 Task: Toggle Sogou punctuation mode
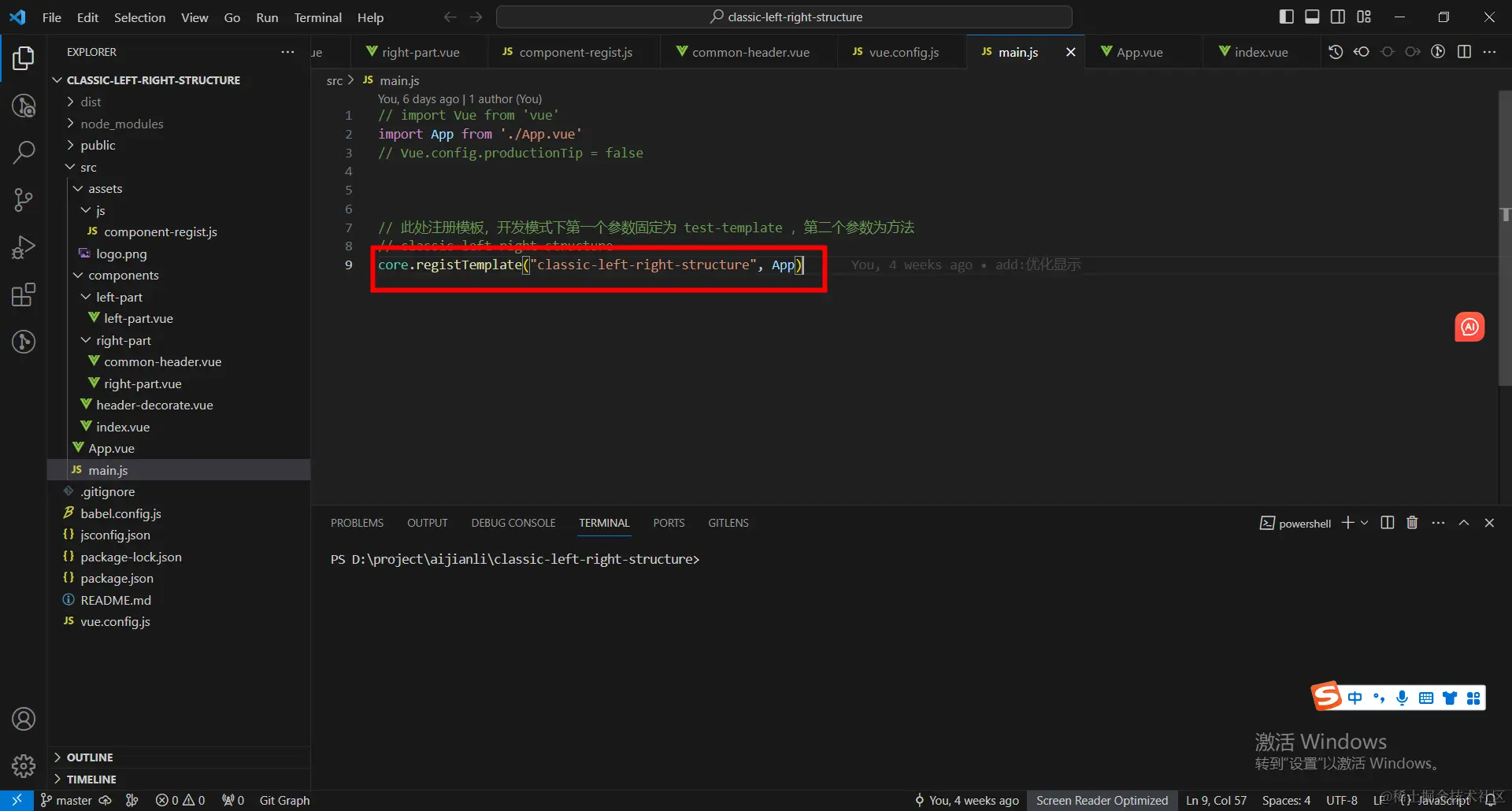pos(1378,698)
